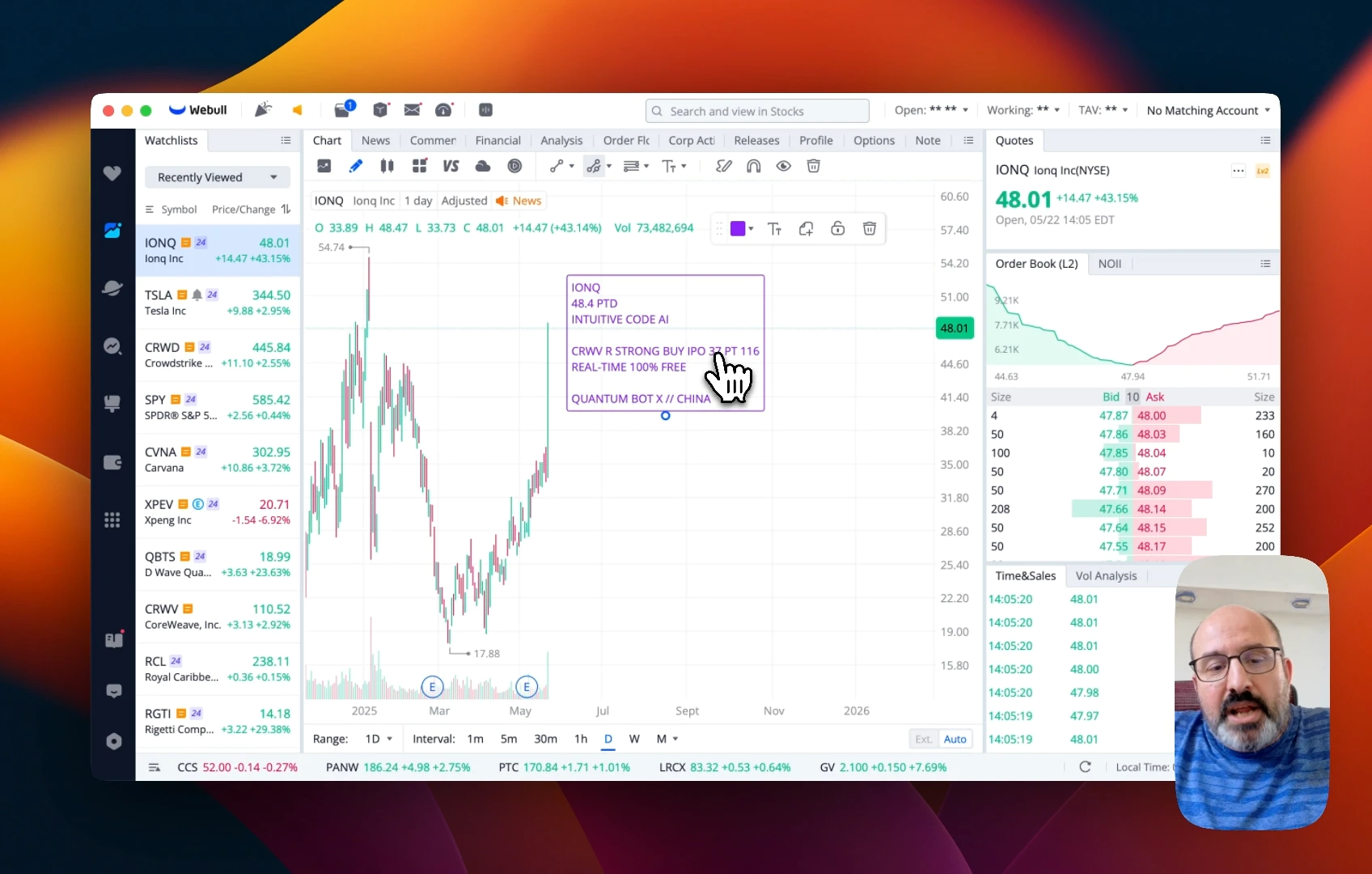Open the mail envelope icon in title bar
1372x874 pixels.
pos(413,110)
